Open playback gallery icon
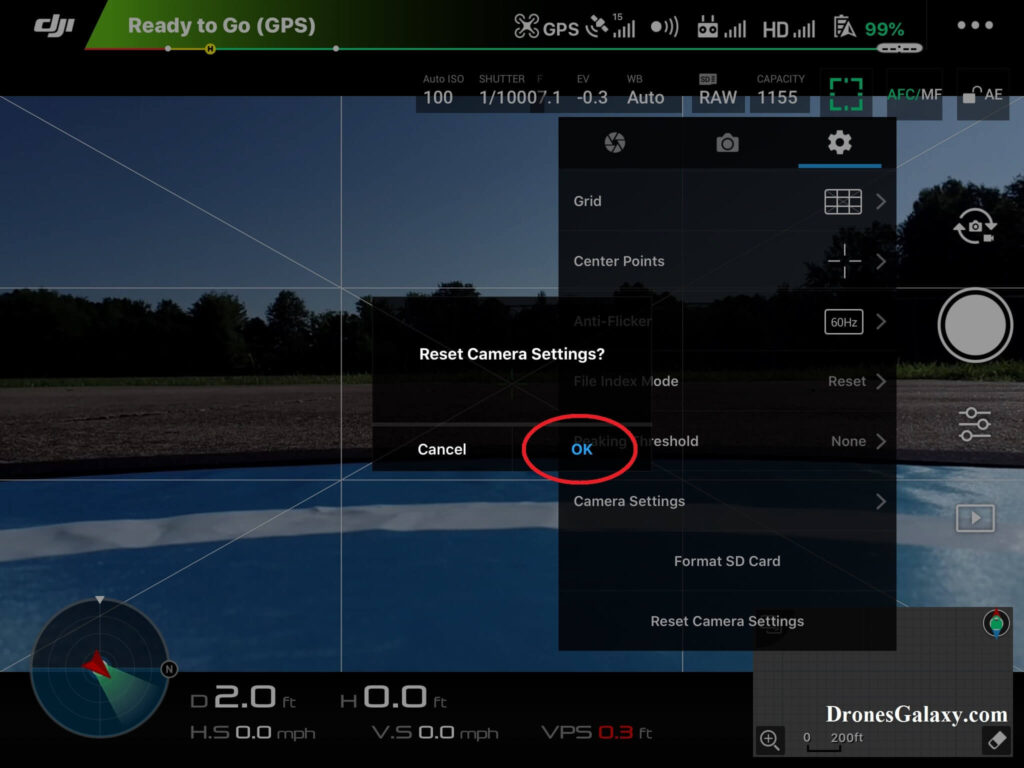 (975, 518)
